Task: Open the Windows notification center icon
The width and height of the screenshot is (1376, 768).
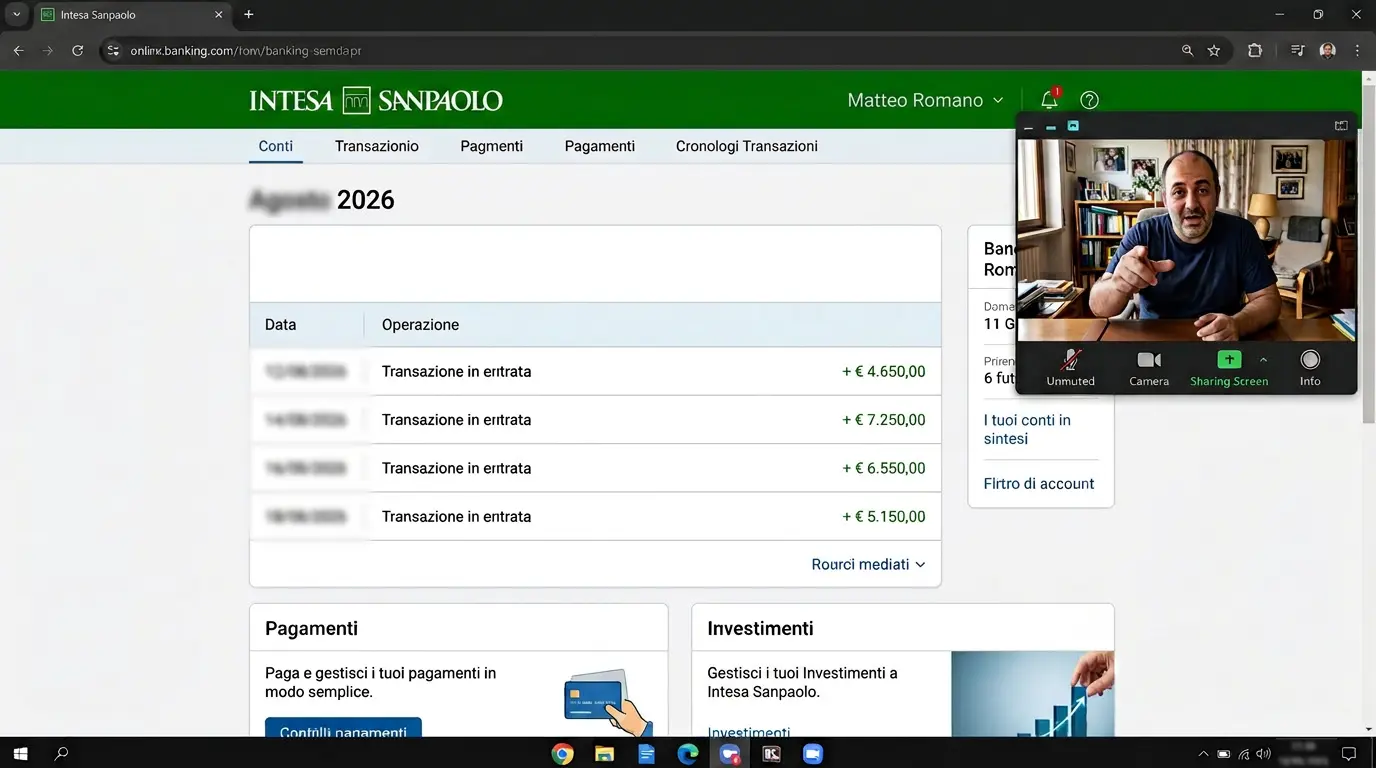Action: coord(1348,754)
